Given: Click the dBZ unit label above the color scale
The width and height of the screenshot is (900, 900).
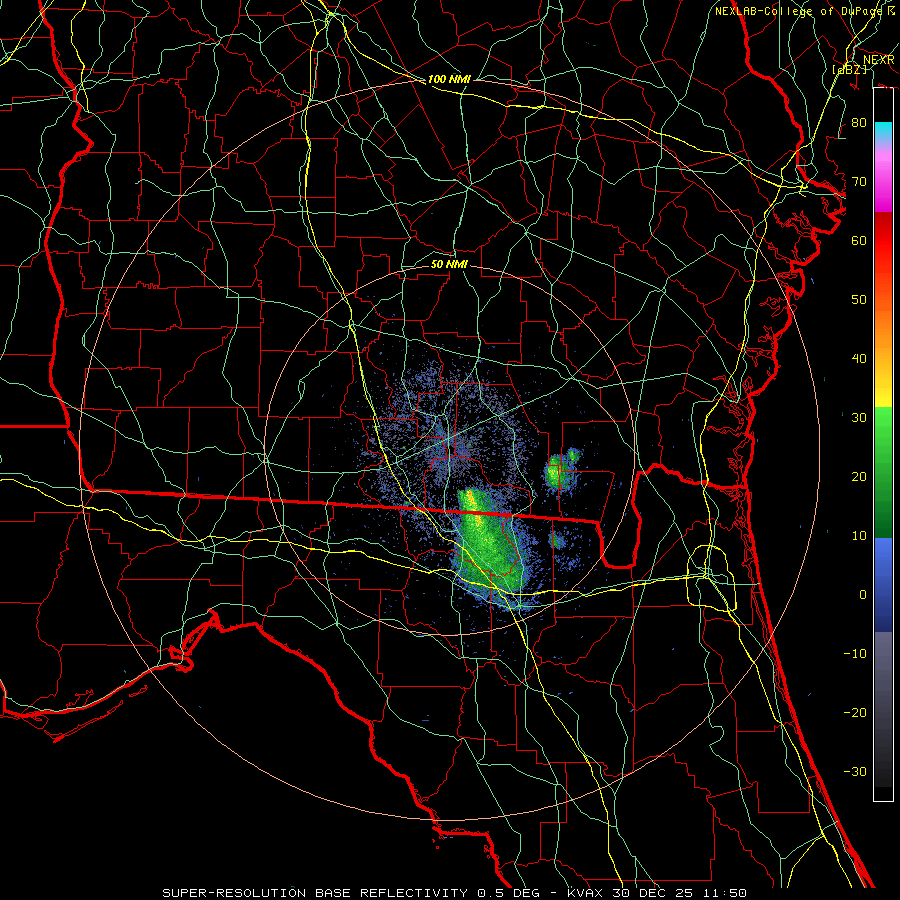Looking at the screenshot, I should coord(850,69).
